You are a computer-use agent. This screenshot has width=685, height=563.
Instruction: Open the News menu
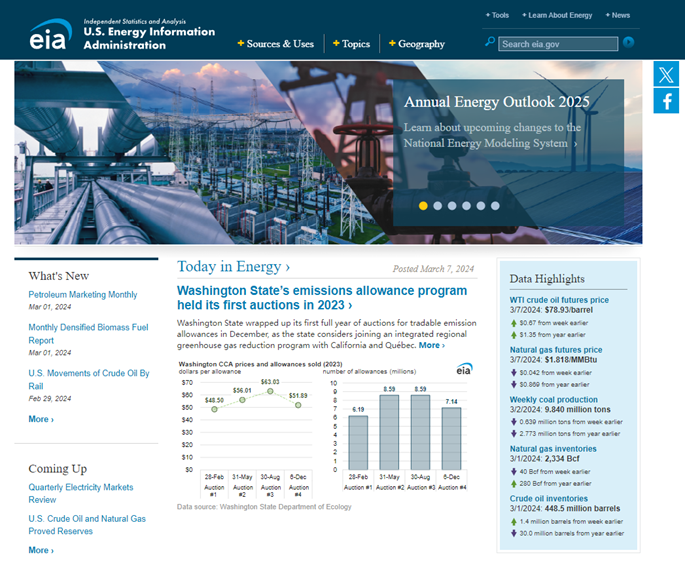(618, 15)
